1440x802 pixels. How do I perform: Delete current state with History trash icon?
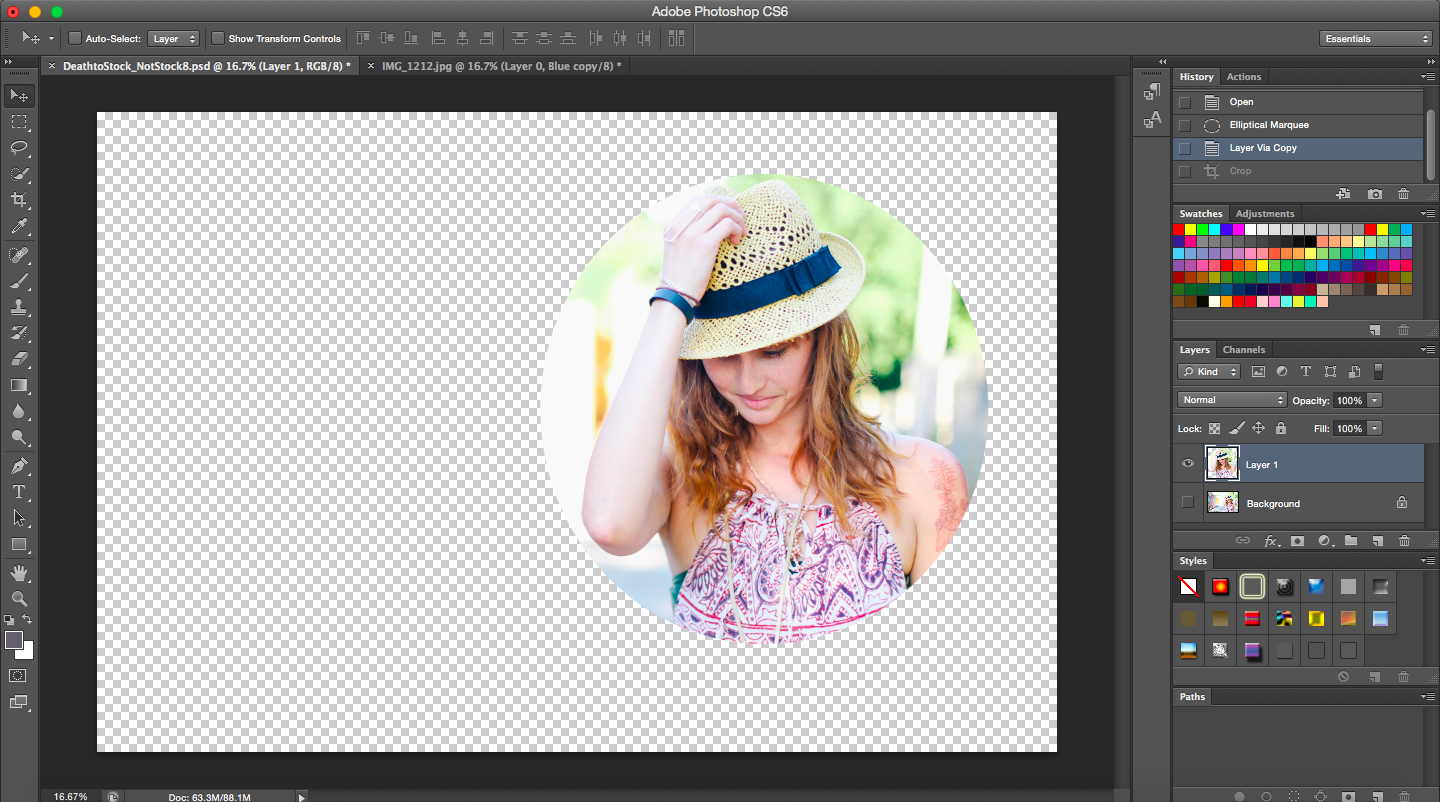pyautogui.click(x=1403, y=193)
